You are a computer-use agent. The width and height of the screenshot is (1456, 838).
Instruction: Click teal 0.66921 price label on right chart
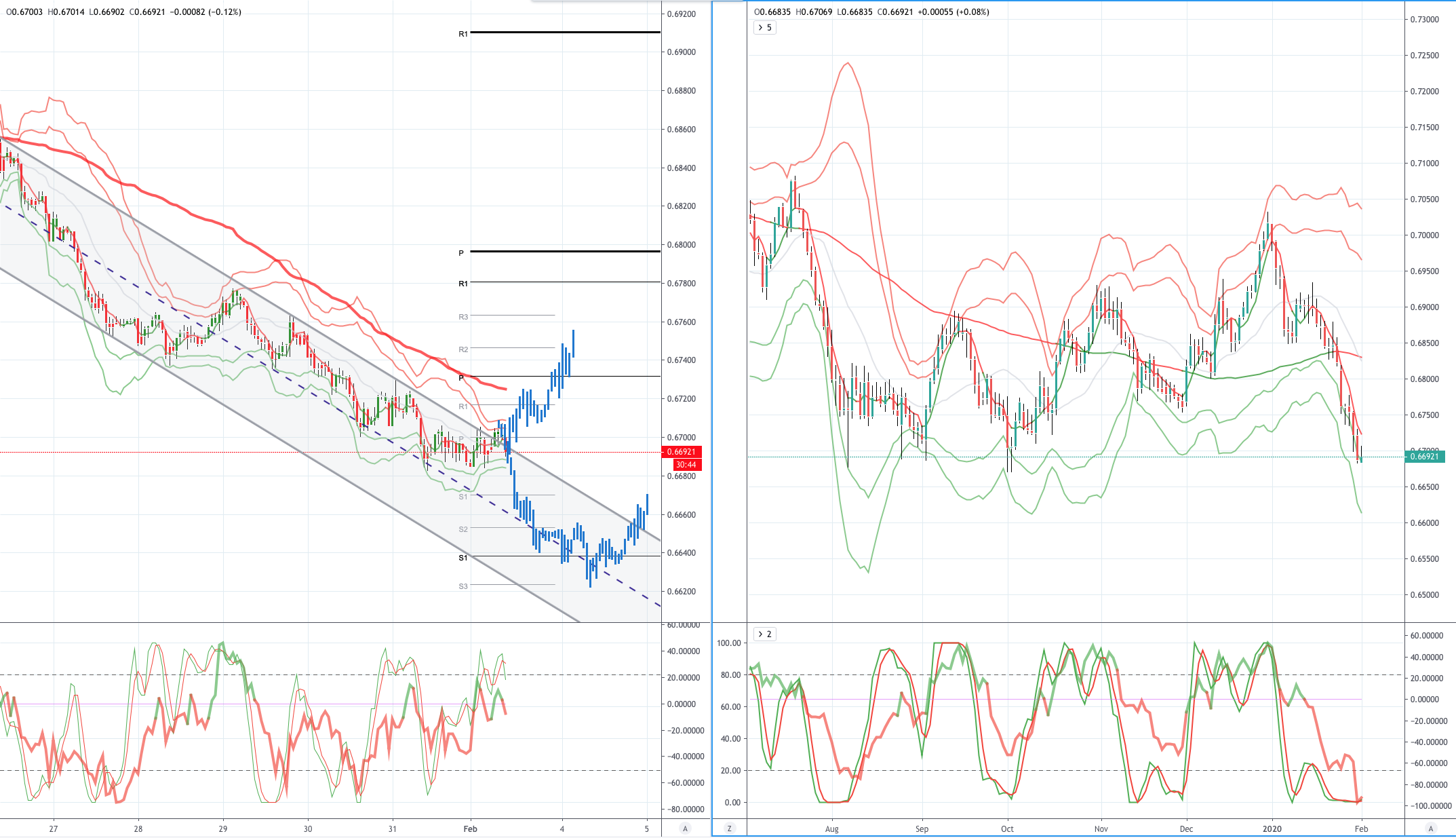pos(1425,457)
